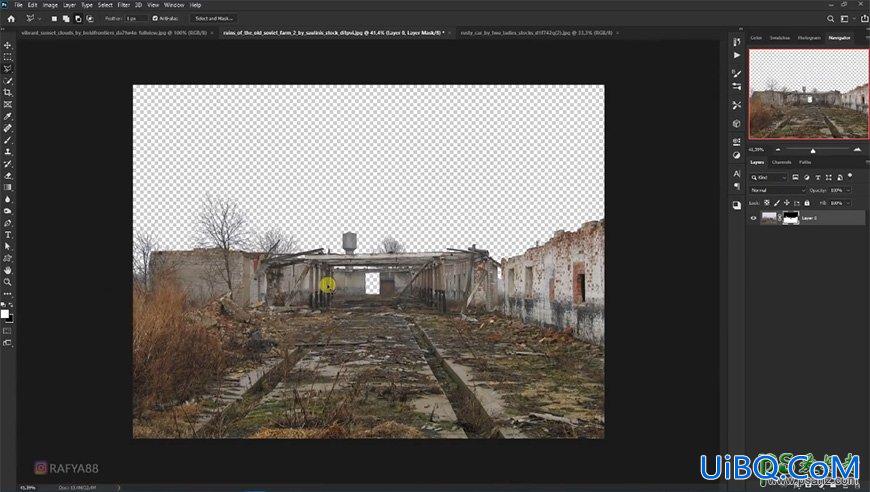Screen dimensions: 870x492
Task: Select the Shape tool
Action: click(7, 258)
